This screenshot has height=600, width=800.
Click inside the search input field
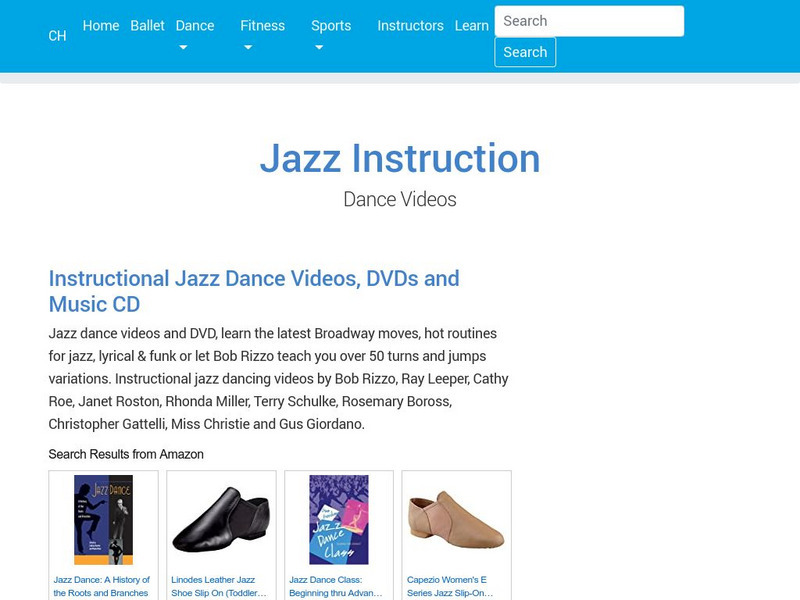coord(588,20)
